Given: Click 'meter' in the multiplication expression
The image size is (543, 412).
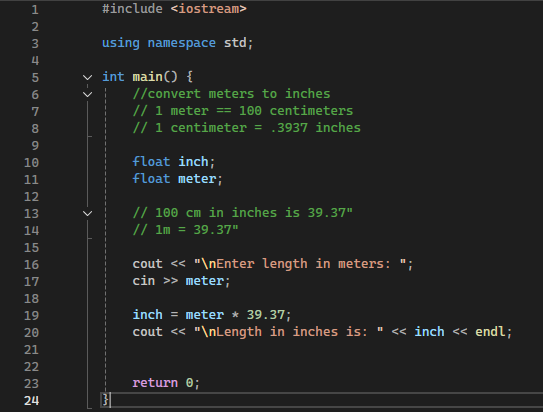Looking at the screenshot, I should pos(205,315).
